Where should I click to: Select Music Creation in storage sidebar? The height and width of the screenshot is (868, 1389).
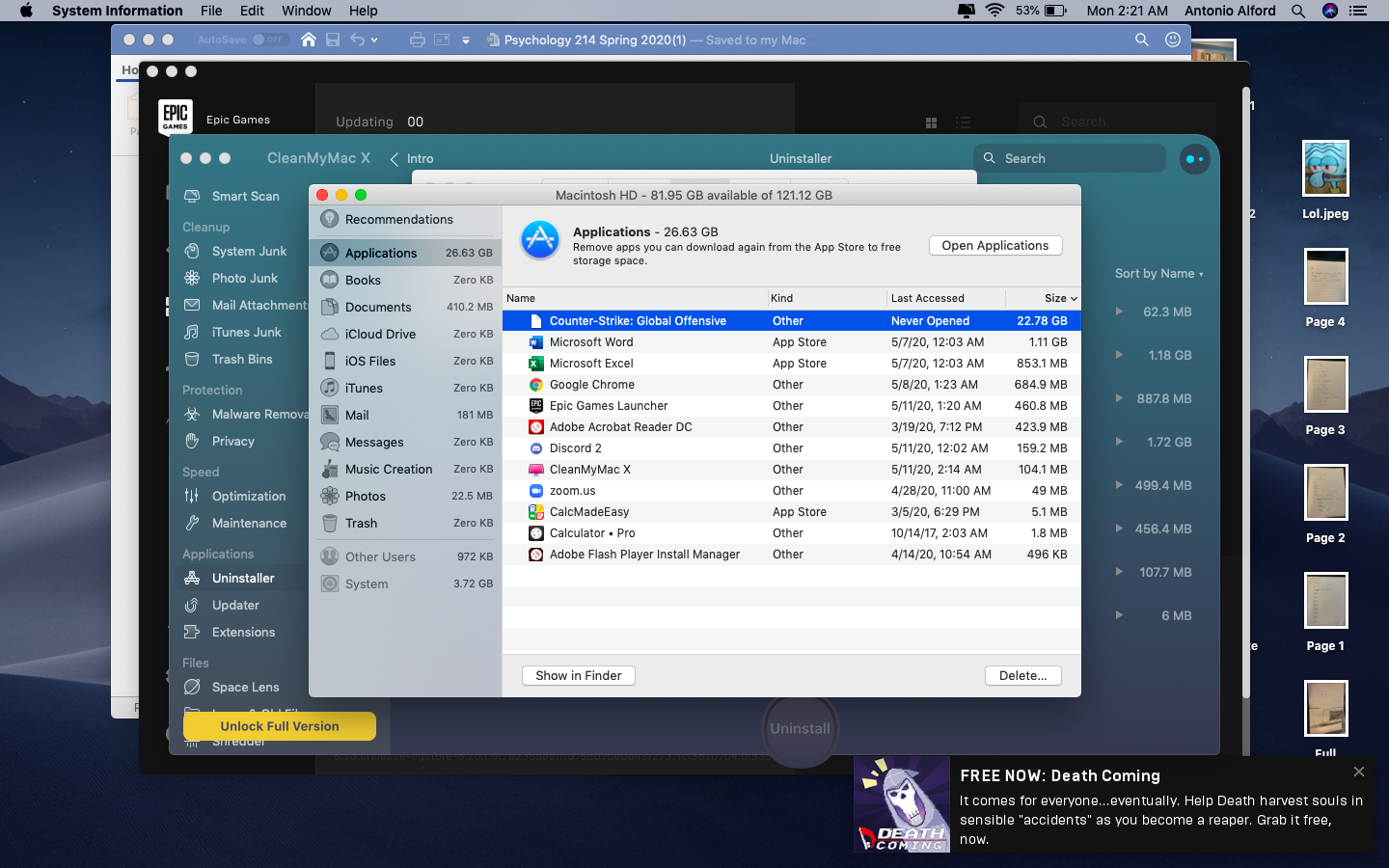pos(405,469)
